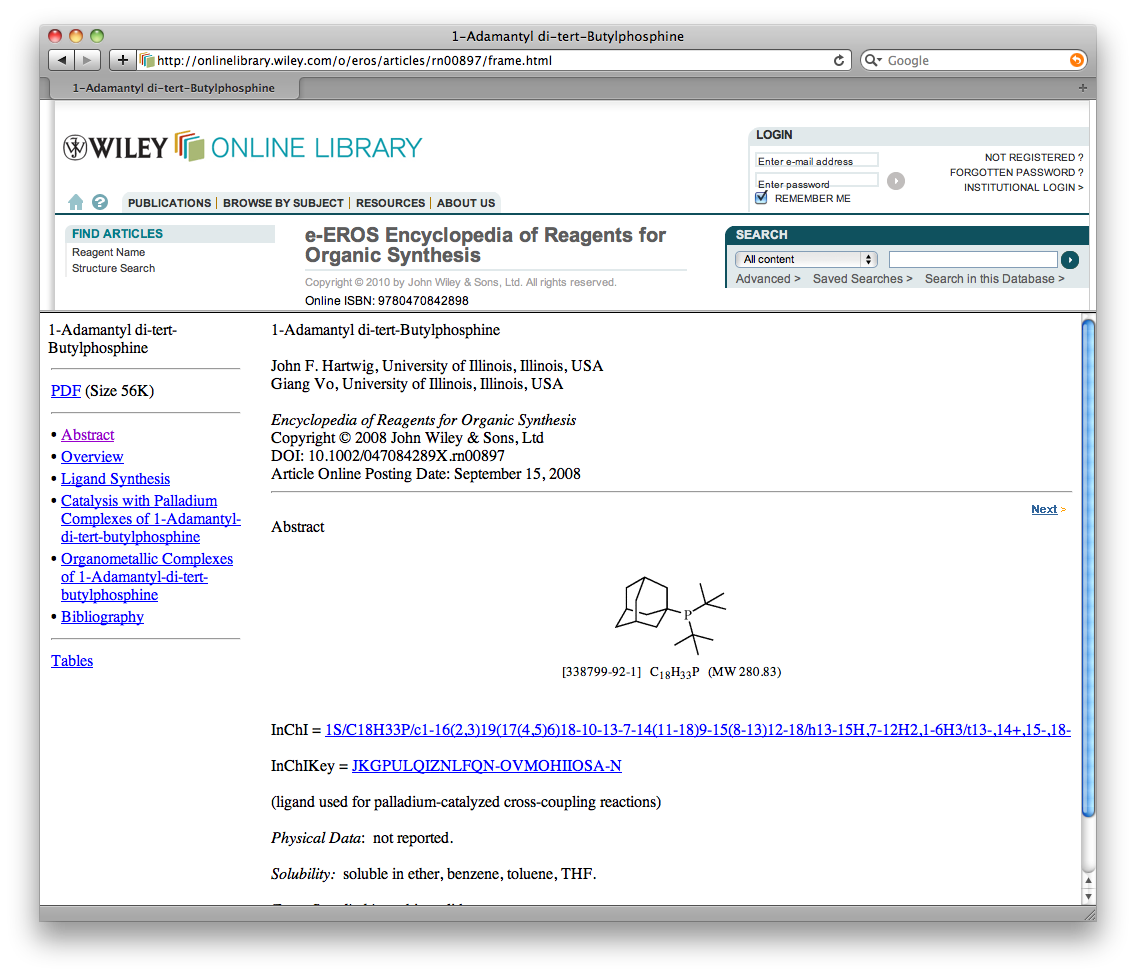Image resolution: width=1136 pixels, height=976 pixels.
Task: Go to Wiley home via the house icon
Action: (75, 202)
